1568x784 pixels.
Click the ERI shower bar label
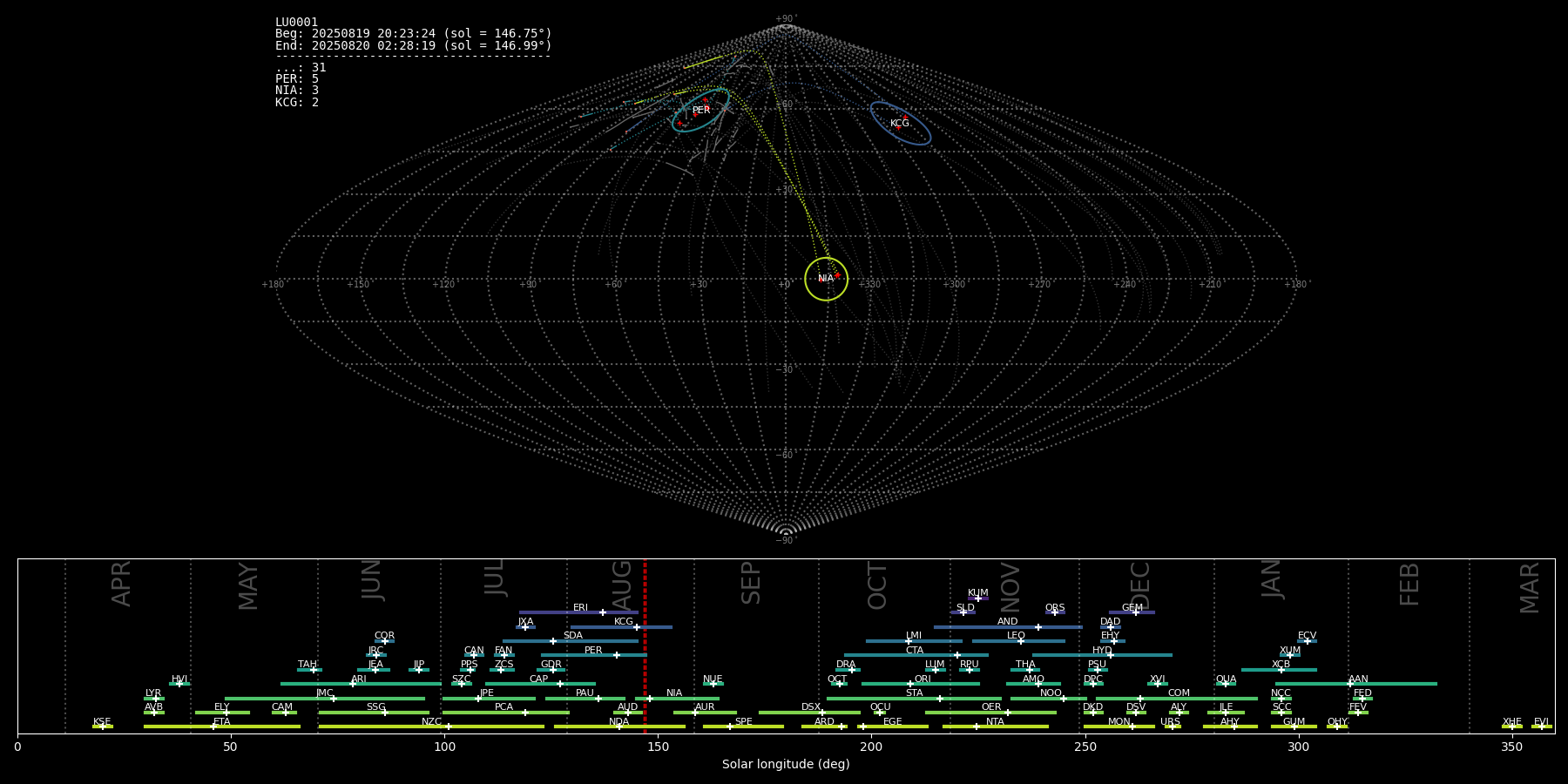(x=580, y=608)
